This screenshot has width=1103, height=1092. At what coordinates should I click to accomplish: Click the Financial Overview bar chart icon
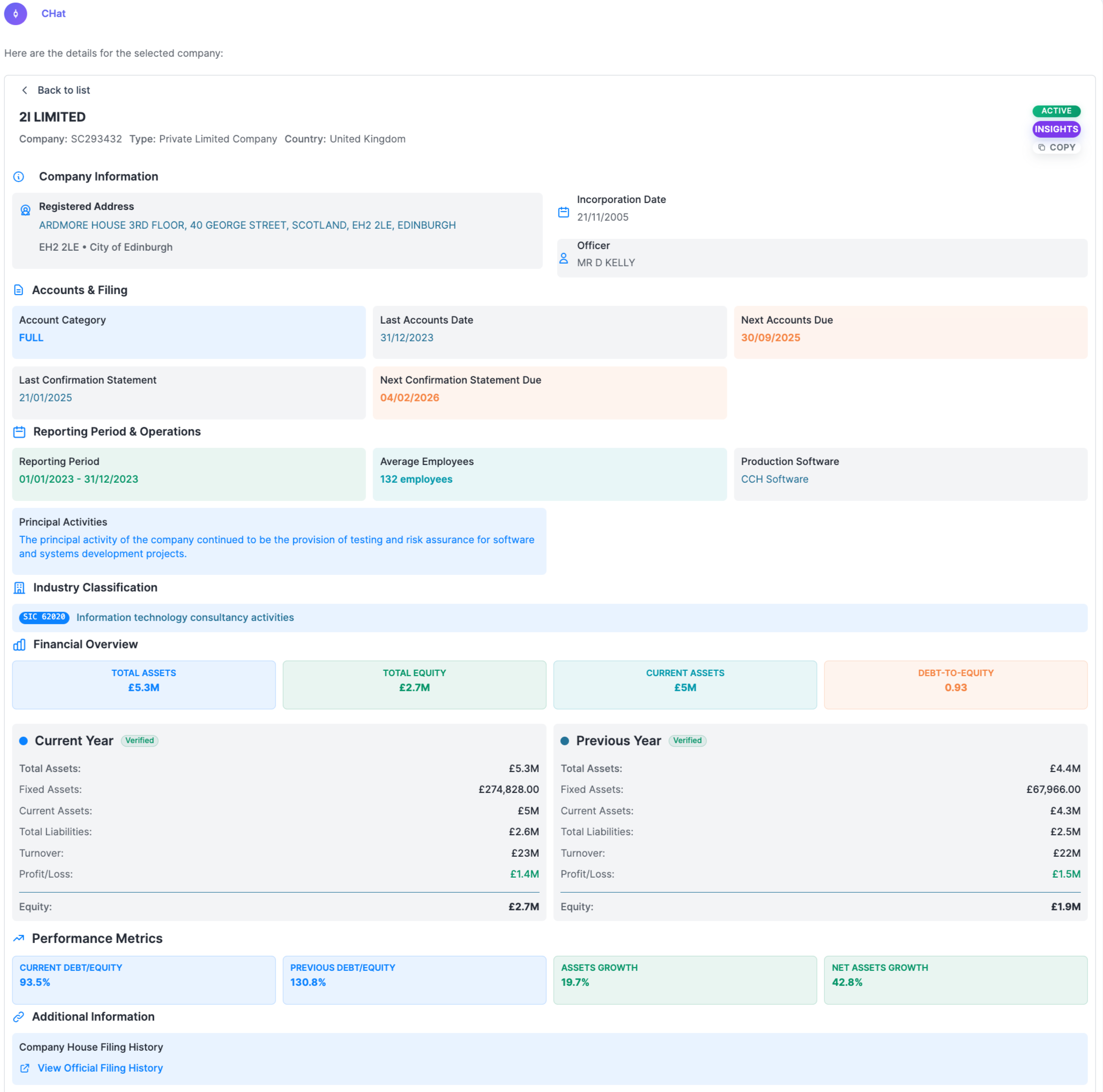pyautogui.click(x=19, y=645)
